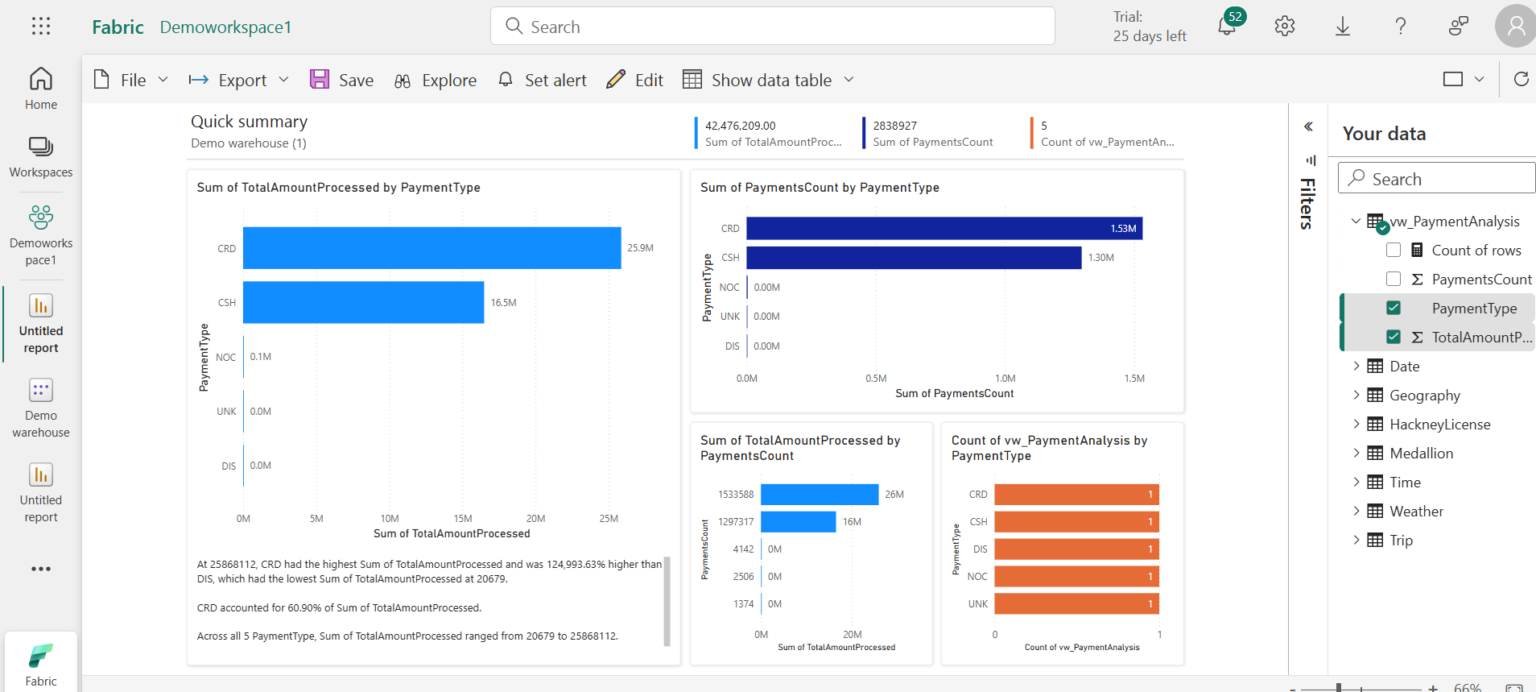This screenshot has height=692, width=1536.
Task: Open the Help question mark
Action: point(1401,27)
